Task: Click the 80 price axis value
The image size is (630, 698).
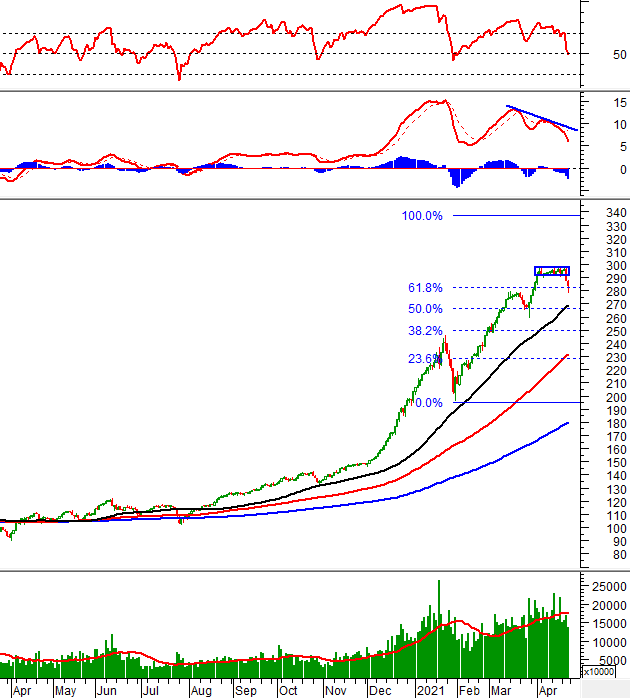Action: coord(620,555)
